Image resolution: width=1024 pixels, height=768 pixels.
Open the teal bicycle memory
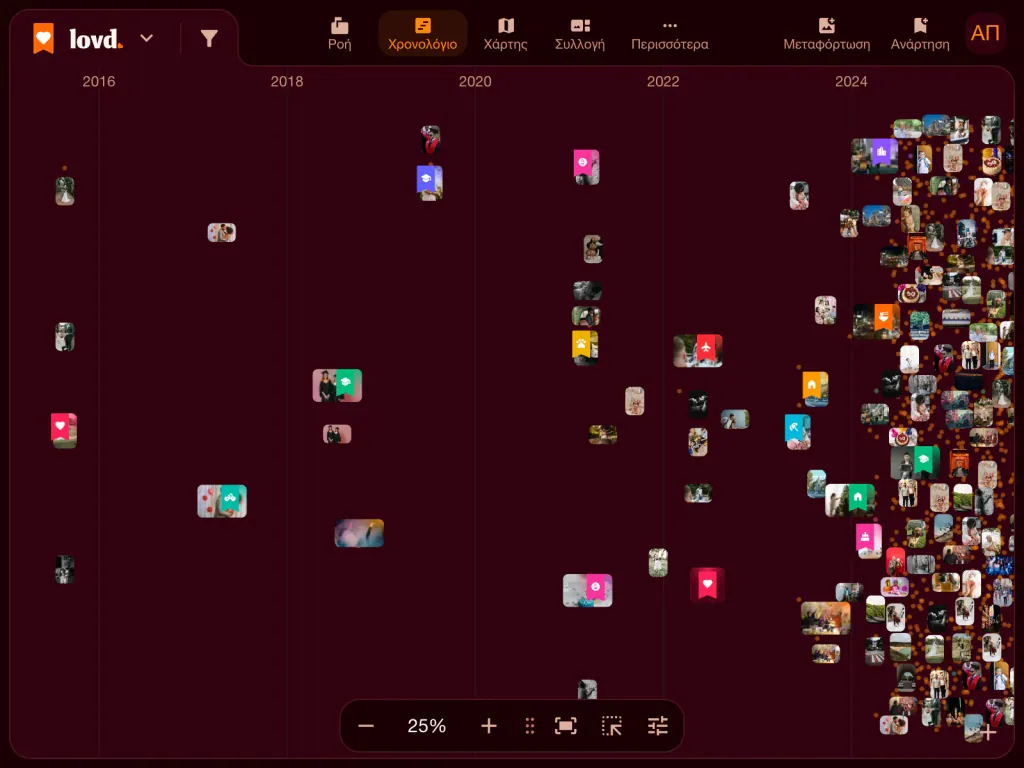pyautogui.click(x=222, y=501)
